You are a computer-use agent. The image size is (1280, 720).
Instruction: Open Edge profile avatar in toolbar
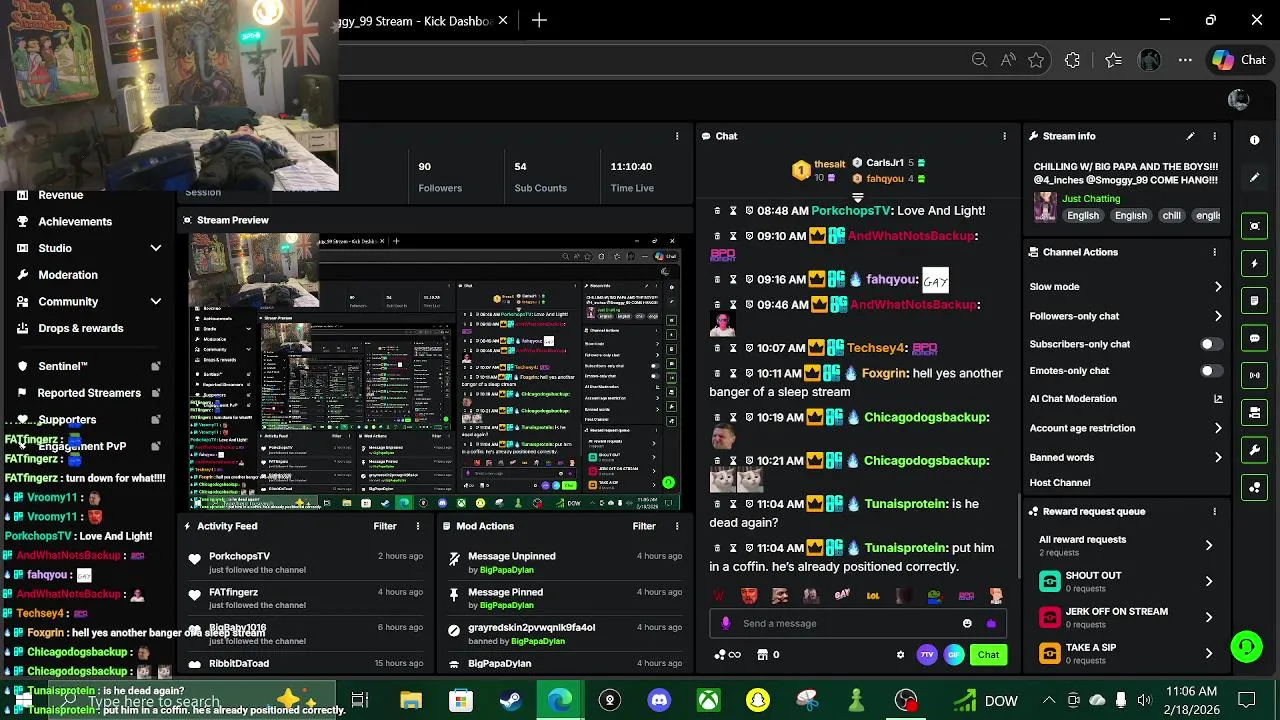pyautogui.click(x=1149, y=60)
